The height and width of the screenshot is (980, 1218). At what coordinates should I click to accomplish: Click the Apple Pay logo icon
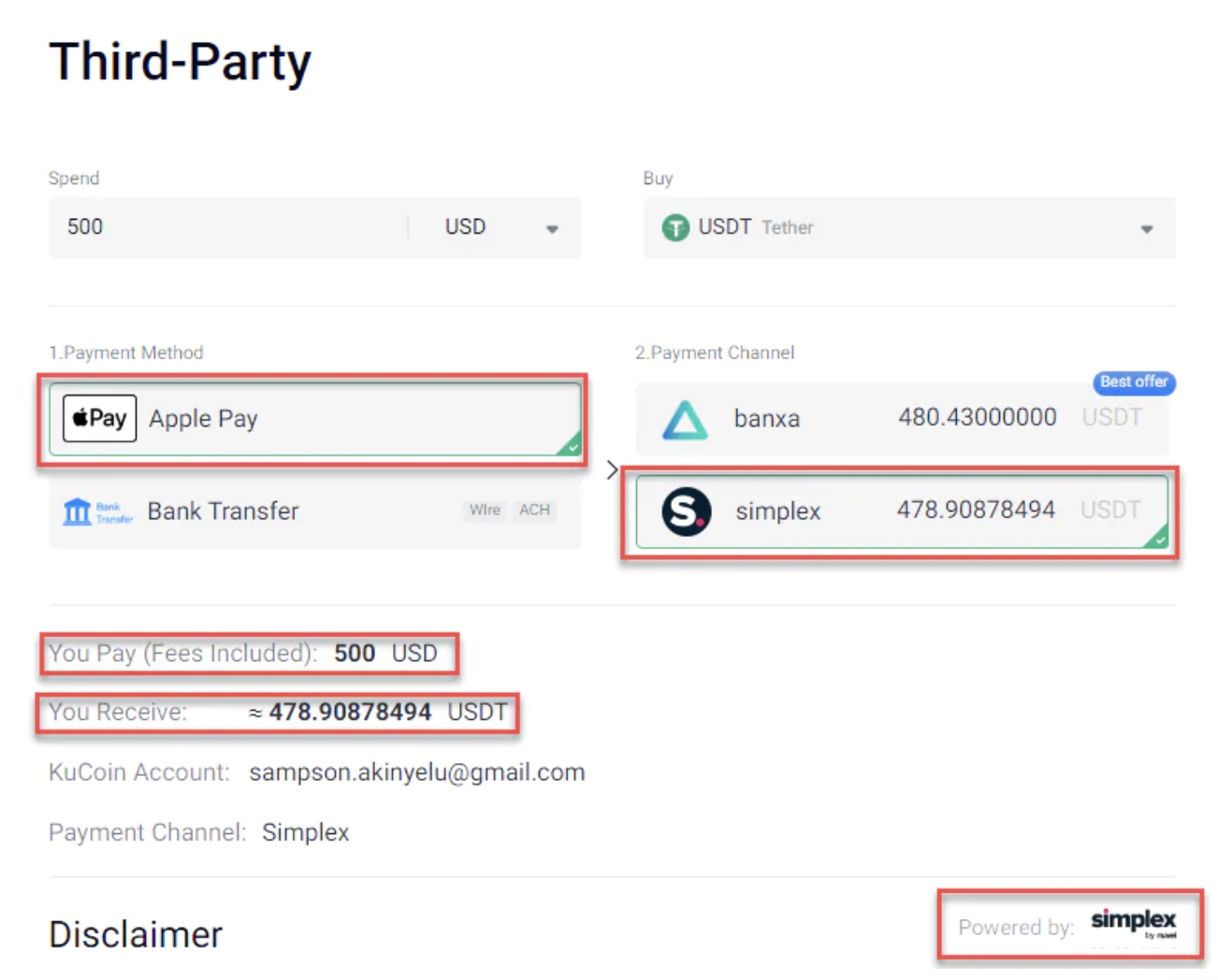99,418
